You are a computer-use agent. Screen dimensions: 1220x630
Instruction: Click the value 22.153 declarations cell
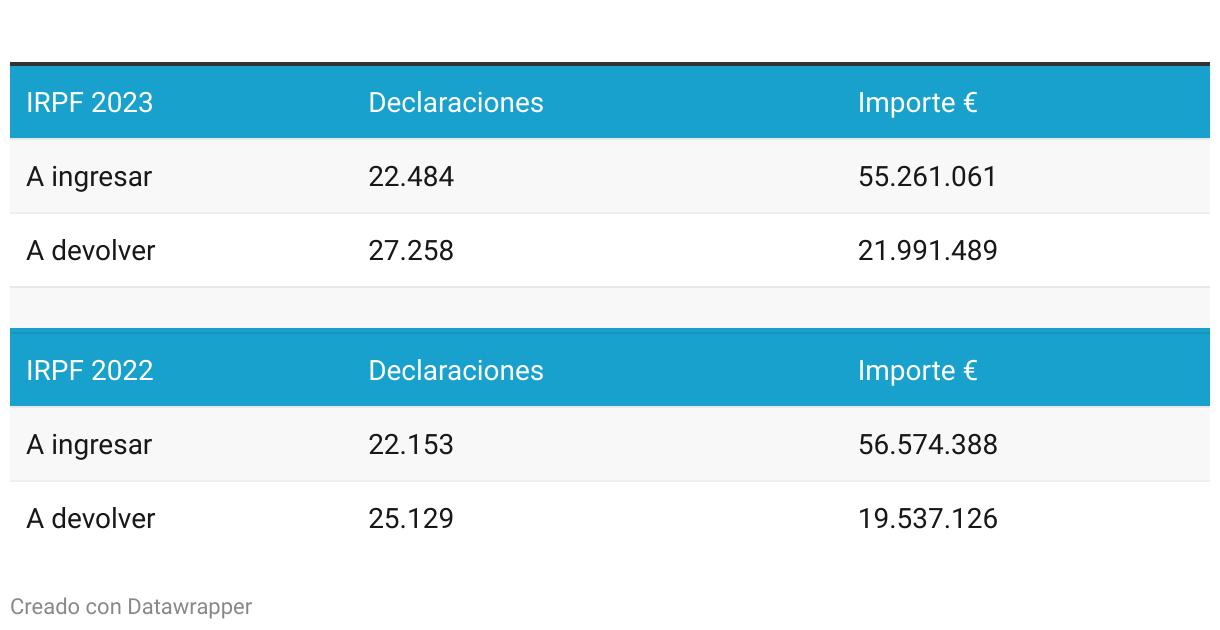(x=411, y=444)
